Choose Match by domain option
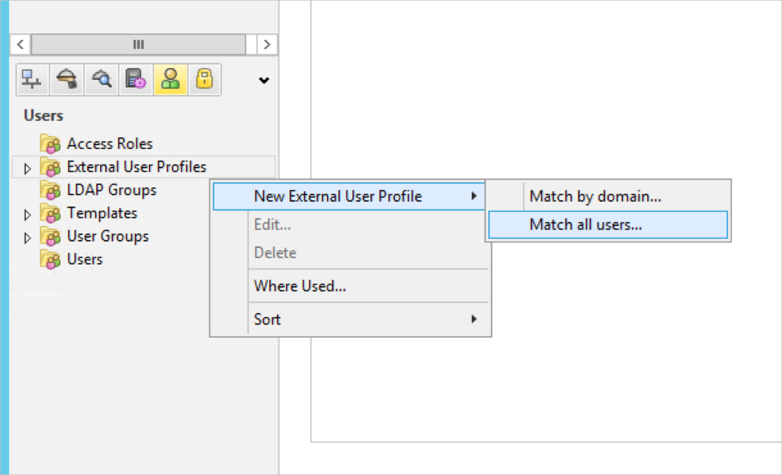The image size is (782, 475). point(595,197)
